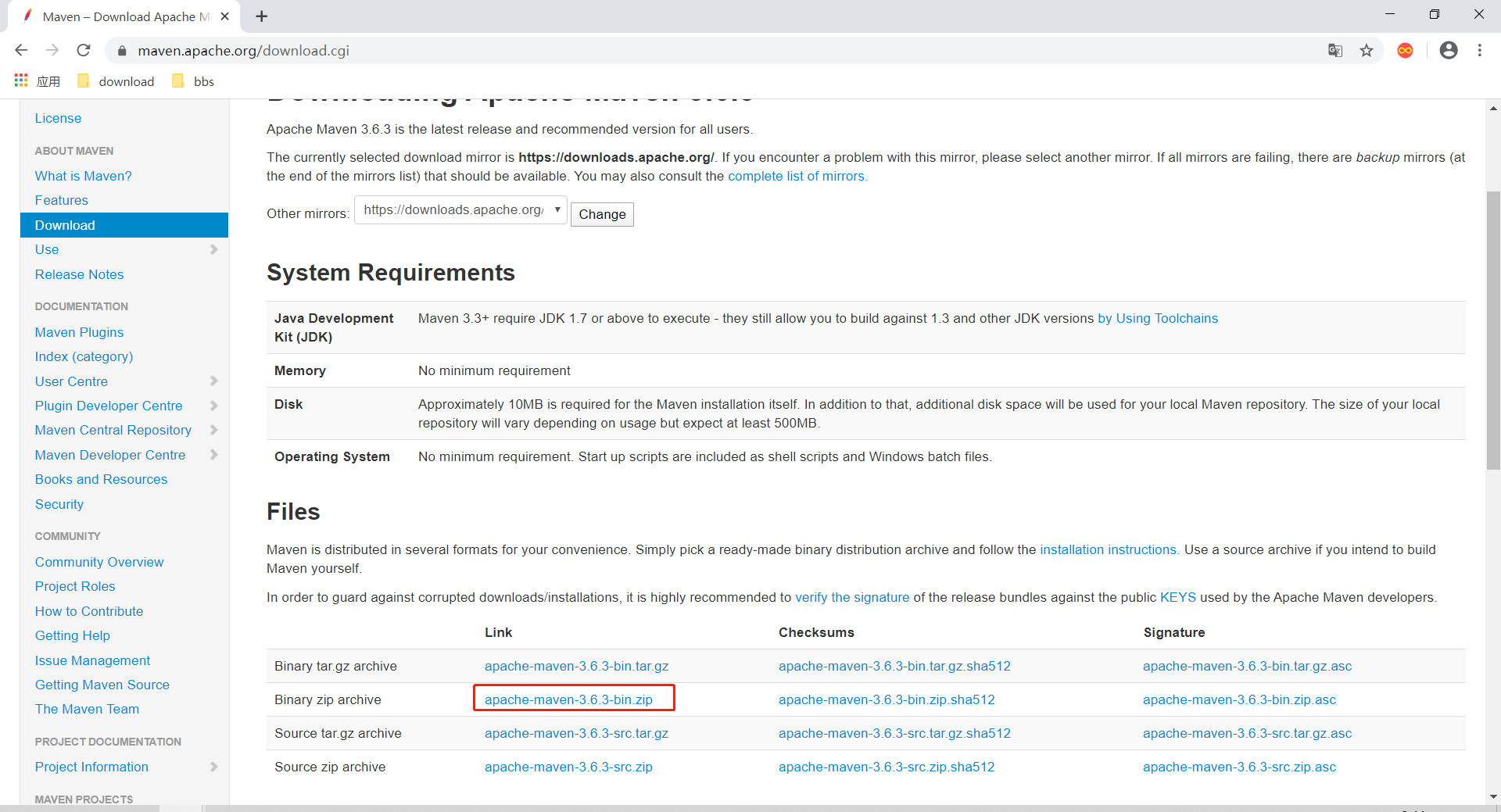The width and height of the screenshot is (1501, 812).
Task: Open the red infinity extension icon
Action: (x=1406, y=50)
